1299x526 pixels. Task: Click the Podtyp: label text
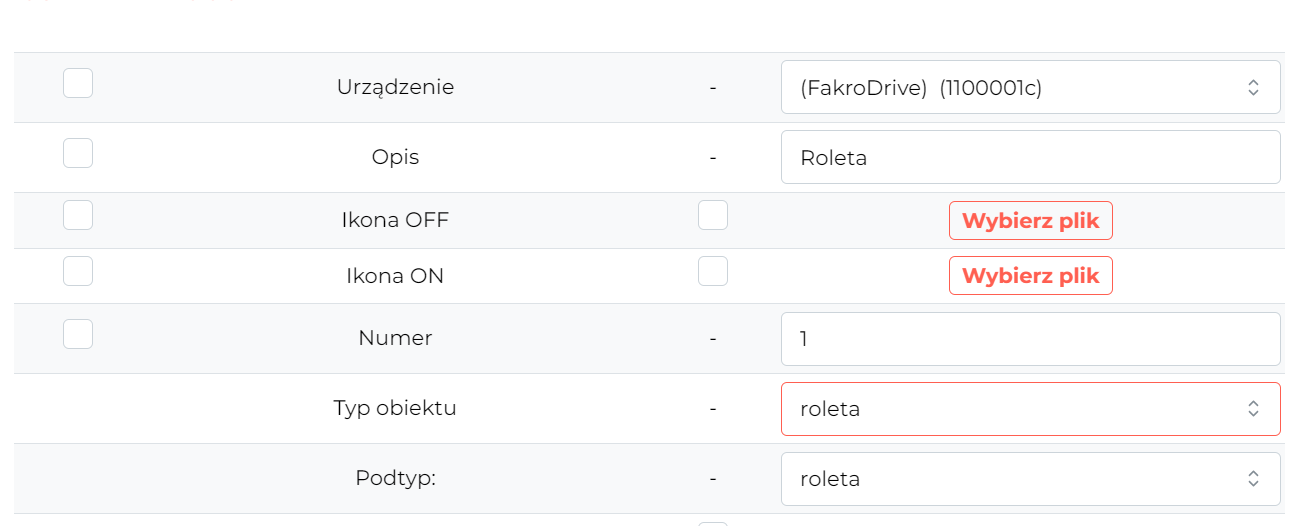(x=395, y=478)
